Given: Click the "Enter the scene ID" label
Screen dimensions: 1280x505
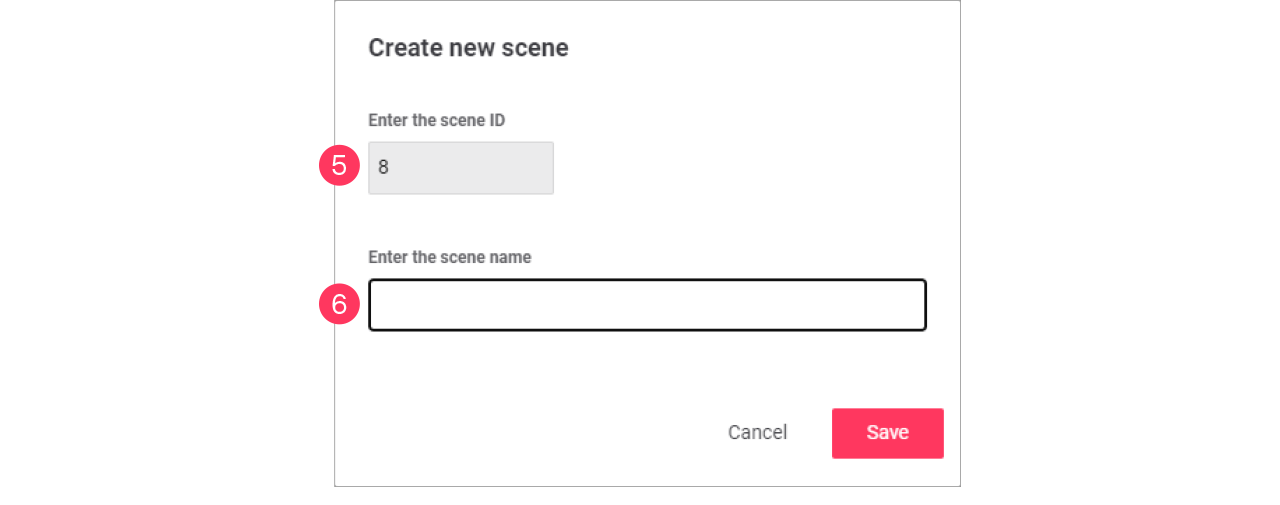Looking at the screenshot, I should point(436,120).
